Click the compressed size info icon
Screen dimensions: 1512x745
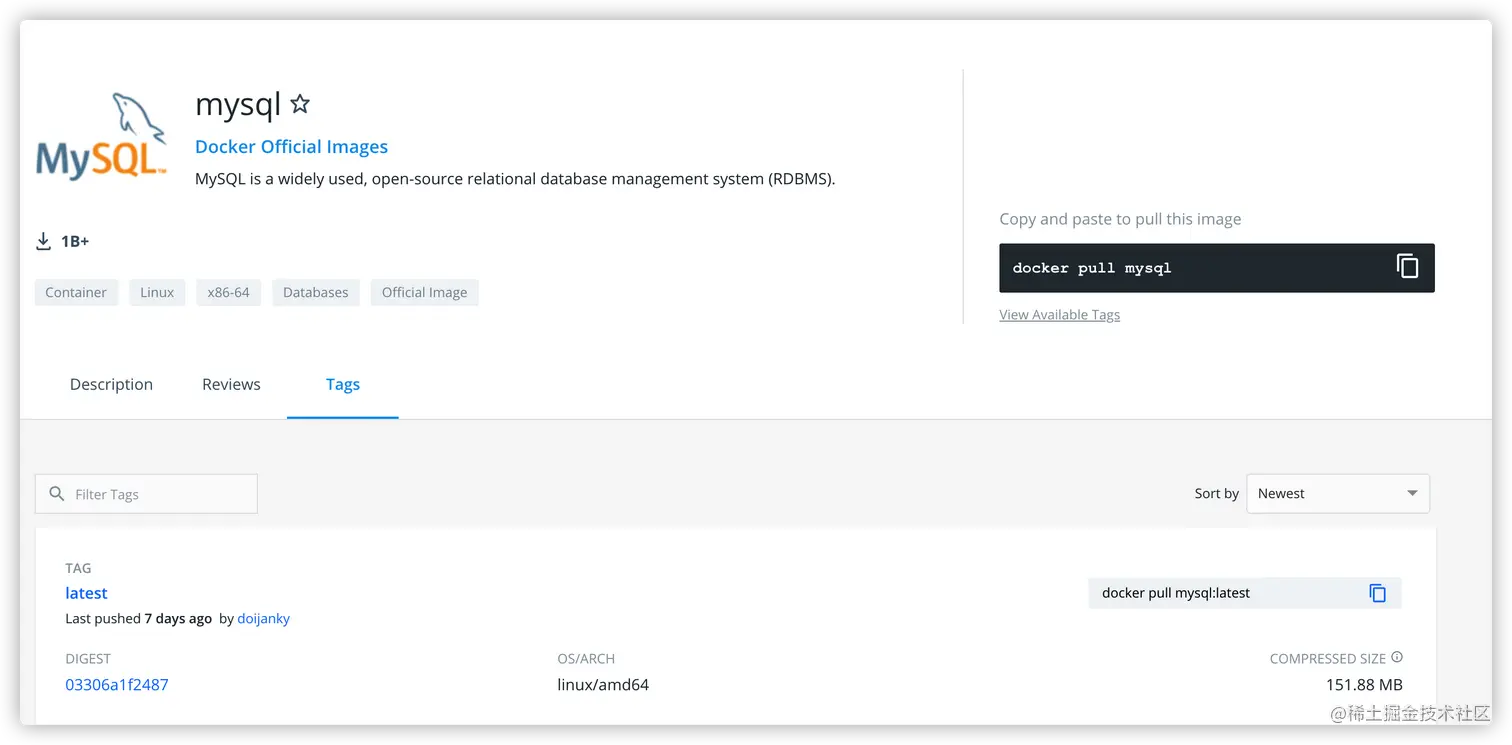(1397, 658)
